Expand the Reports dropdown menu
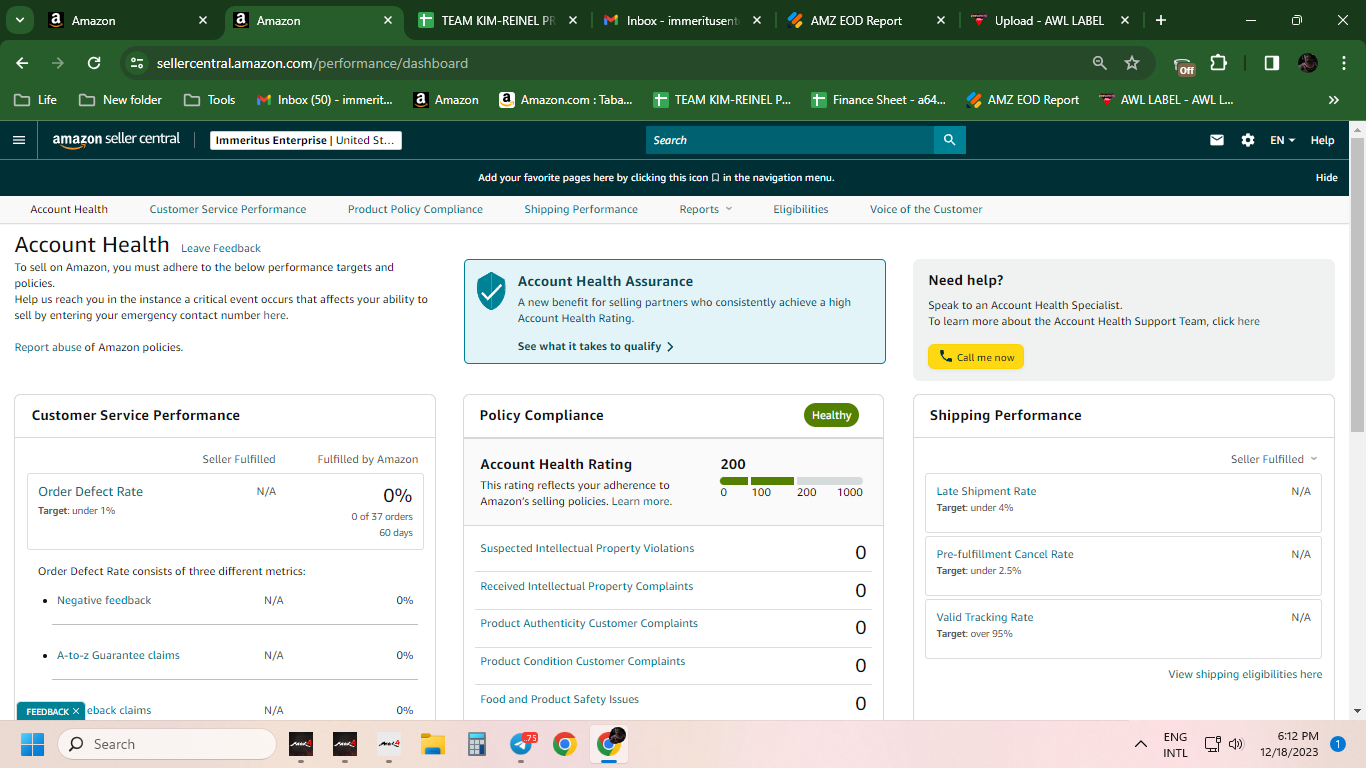This screenshot has width=1366, height=768. point(706,209)
